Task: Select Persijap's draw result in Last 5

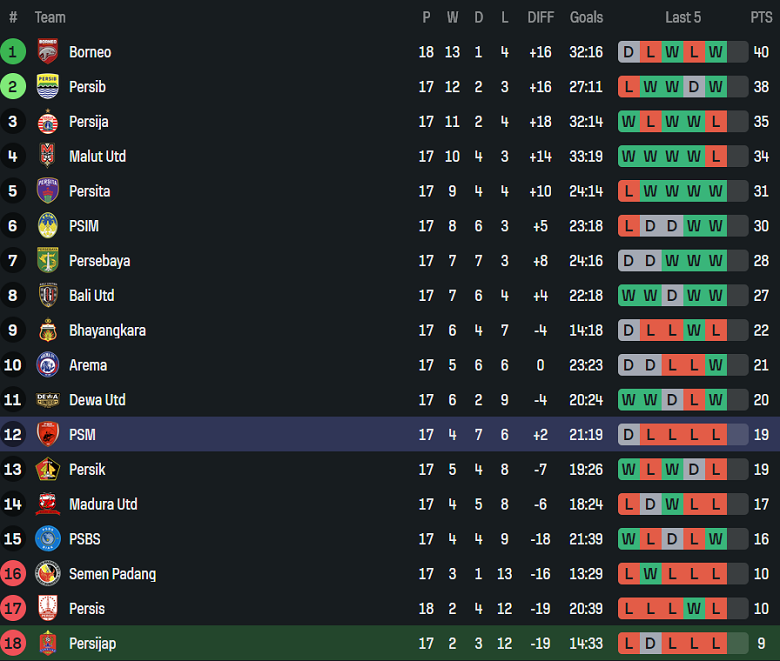Action: 650,643
